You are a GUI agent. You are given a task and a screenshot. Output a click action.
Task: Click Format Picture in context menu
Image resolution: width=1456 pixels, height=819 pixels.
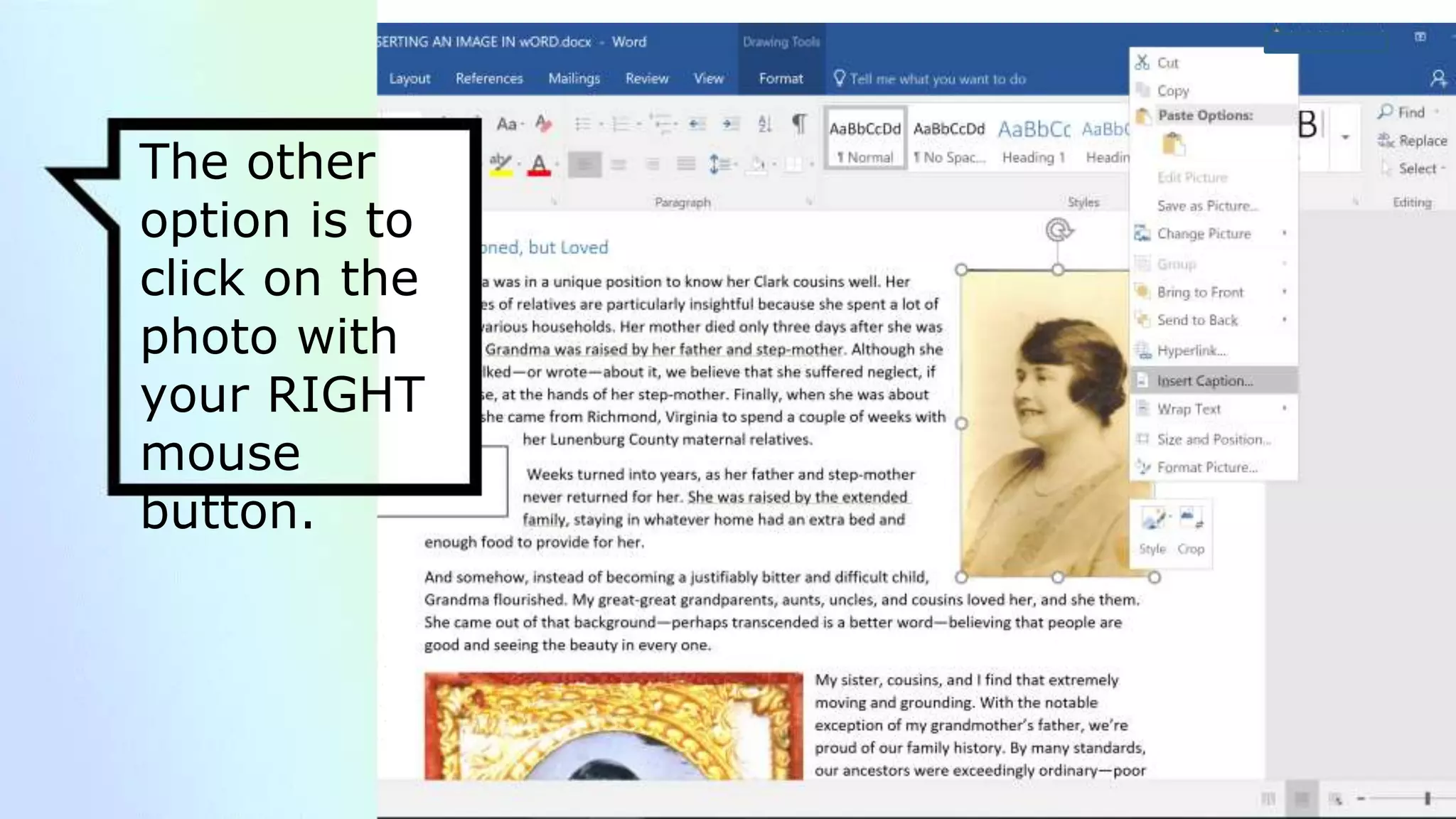pos(1206,467)
